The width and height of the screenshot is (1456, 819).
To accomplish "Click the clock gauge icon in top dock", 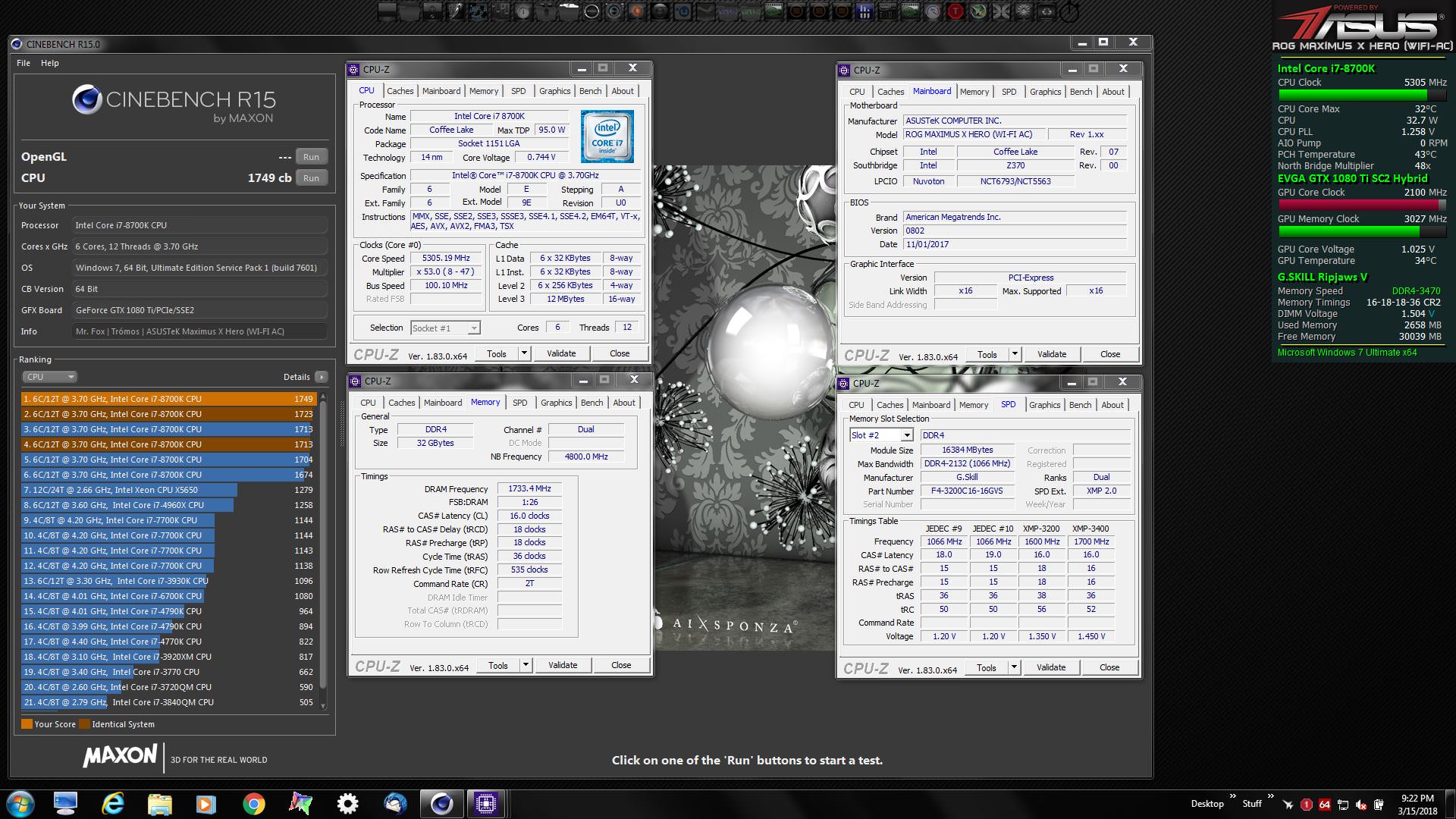I will [523, 11].
